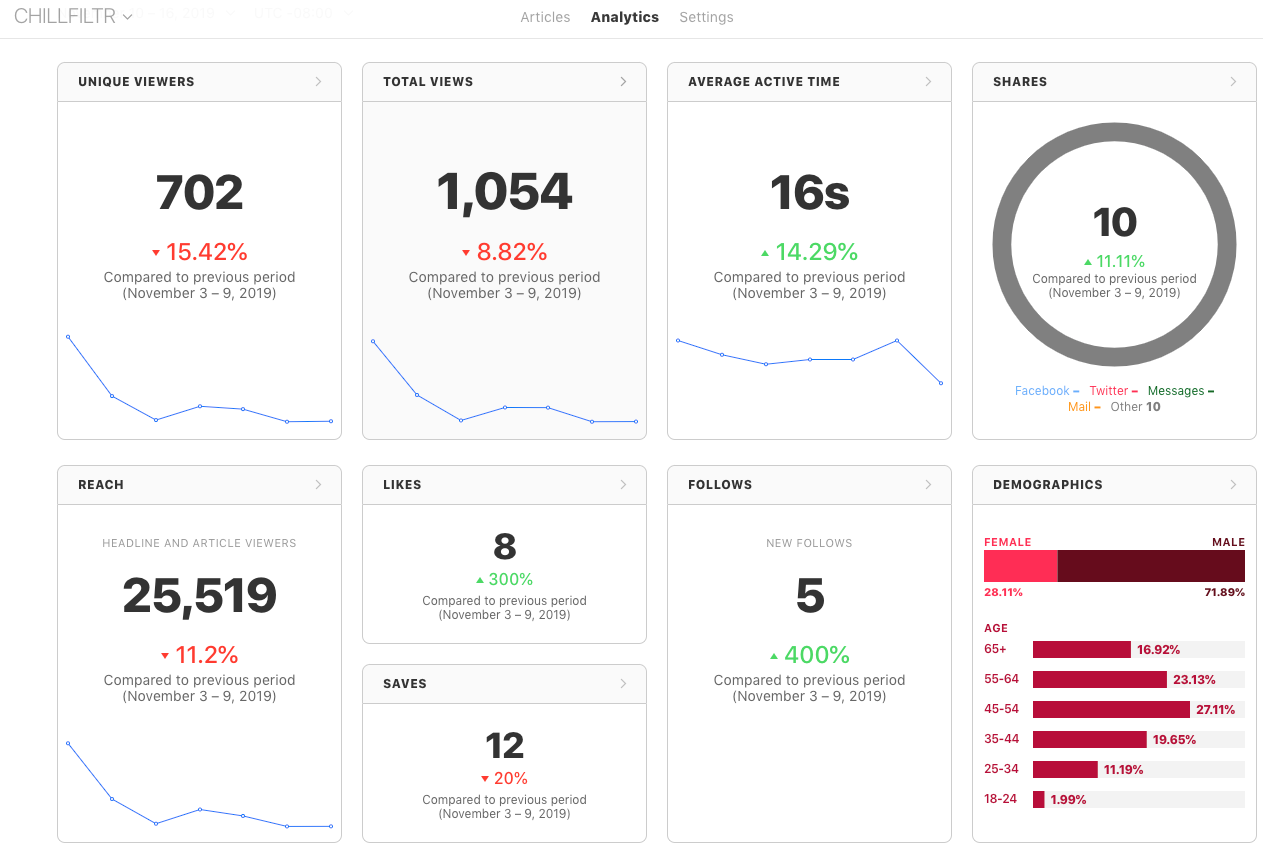Go to the Settings tab

706,17
